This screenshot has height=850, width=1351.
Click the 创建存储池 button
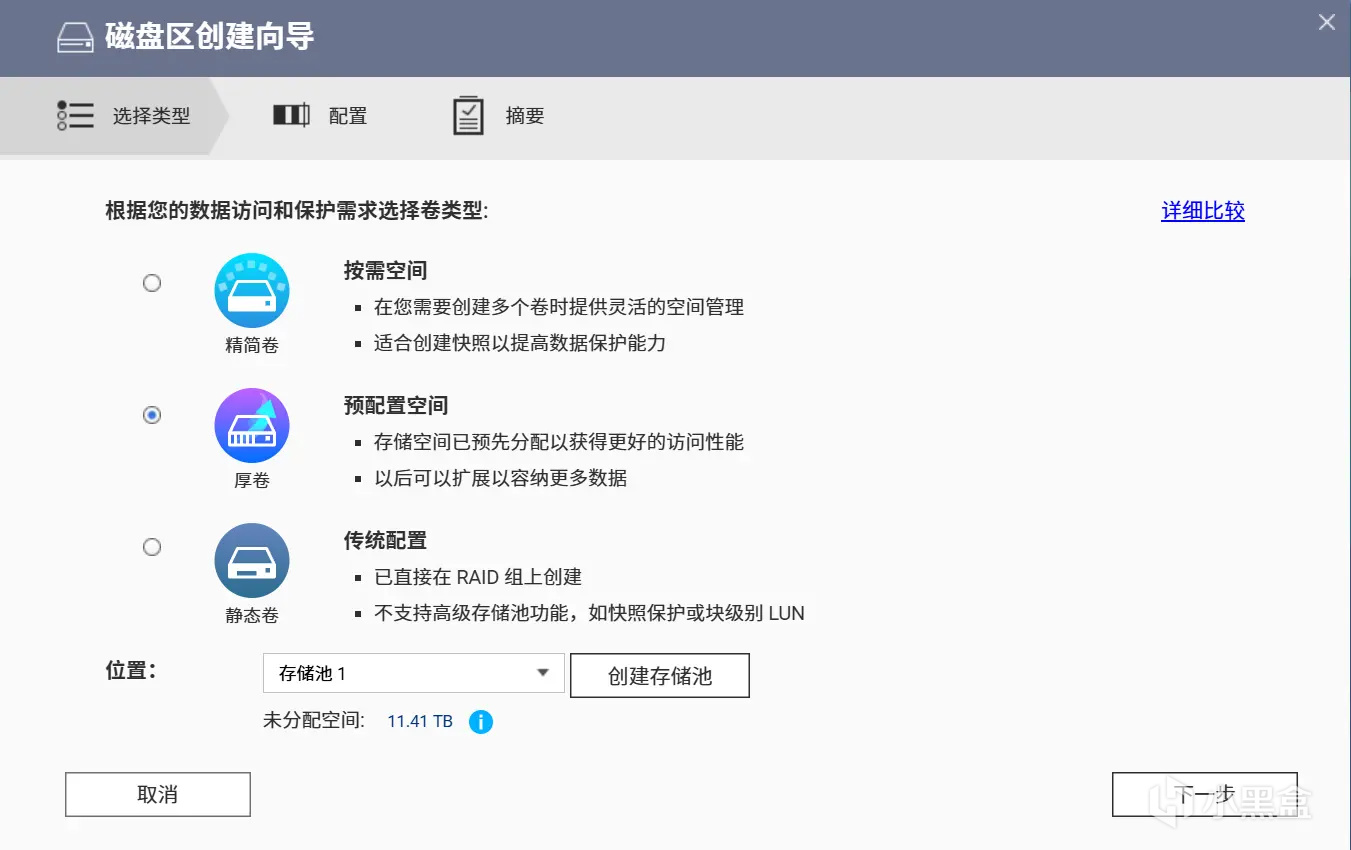pyautogui.click(x=660, y=676)
